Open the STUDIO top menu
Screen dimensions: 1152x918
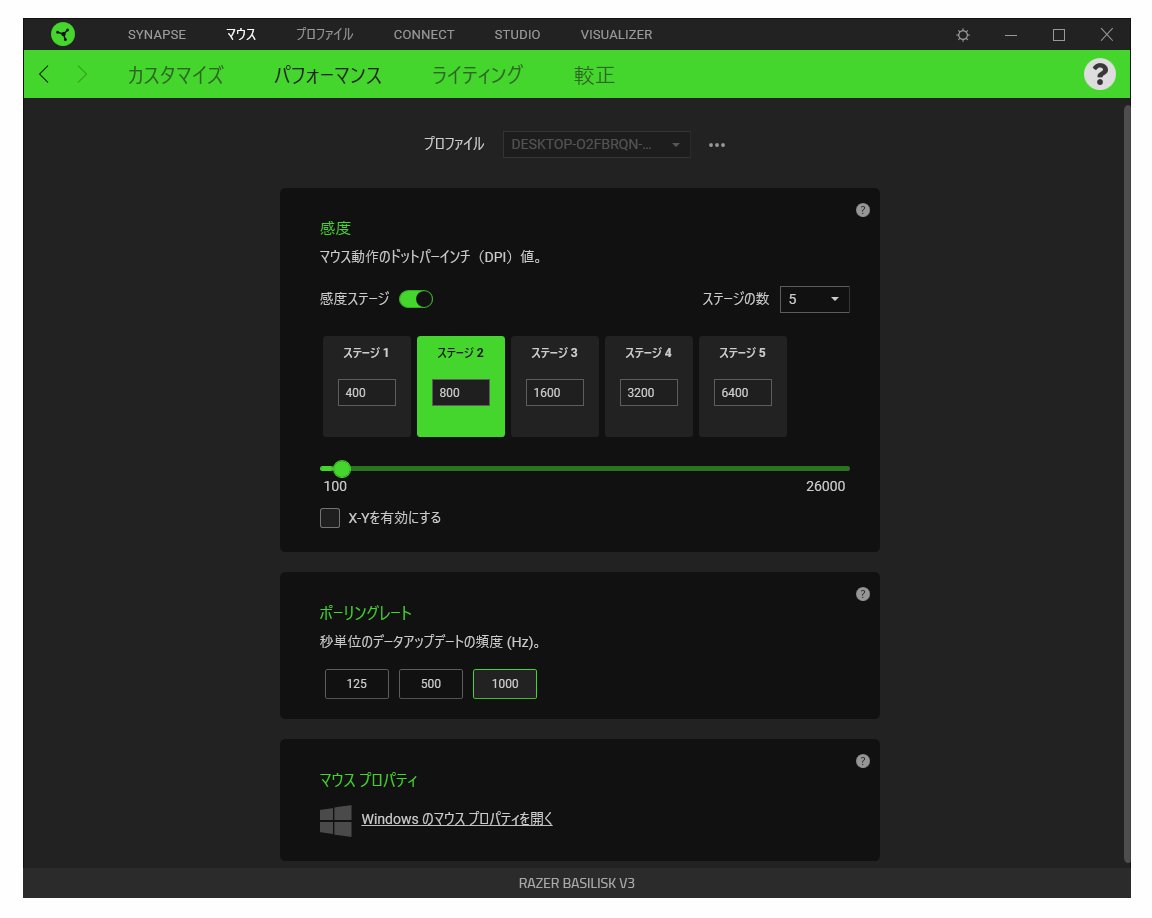coord(516,35)
